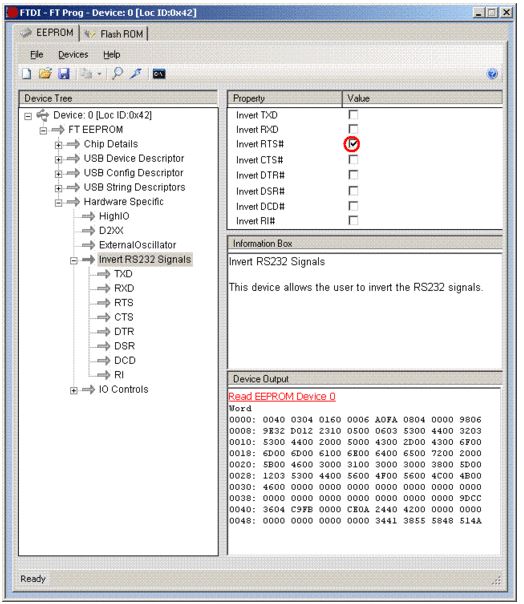Toggle the Invert DSR# checkbox
This screenshot has width=524, height=604.
[x=353, y=191]
